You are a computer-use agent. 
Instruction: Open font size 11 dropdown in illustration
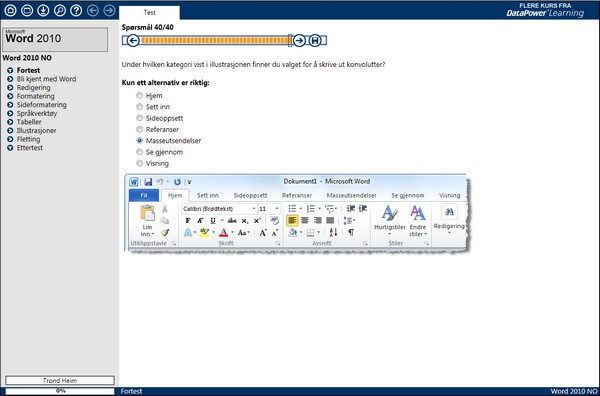tap(277, 209)
